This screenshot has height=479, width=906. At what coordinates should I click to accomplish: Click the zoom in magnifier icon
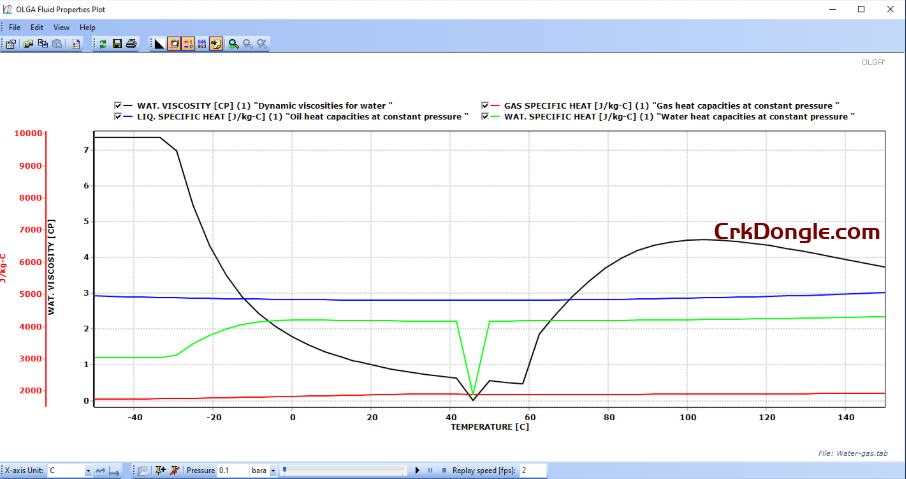(232, 44)
